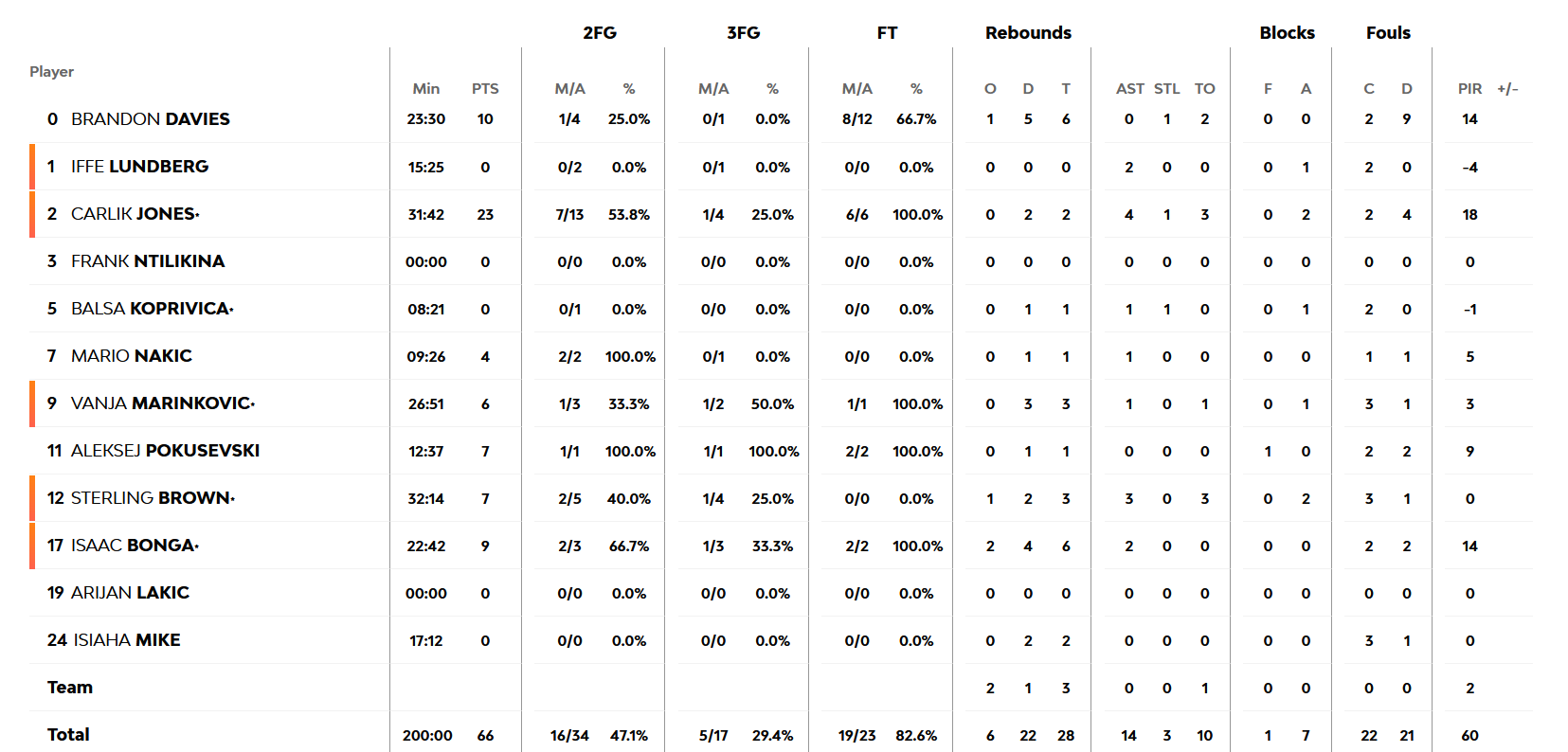1568x752 pixels.
Task: Select Aleksej Pokusevski in the player list
Action: 165,451
